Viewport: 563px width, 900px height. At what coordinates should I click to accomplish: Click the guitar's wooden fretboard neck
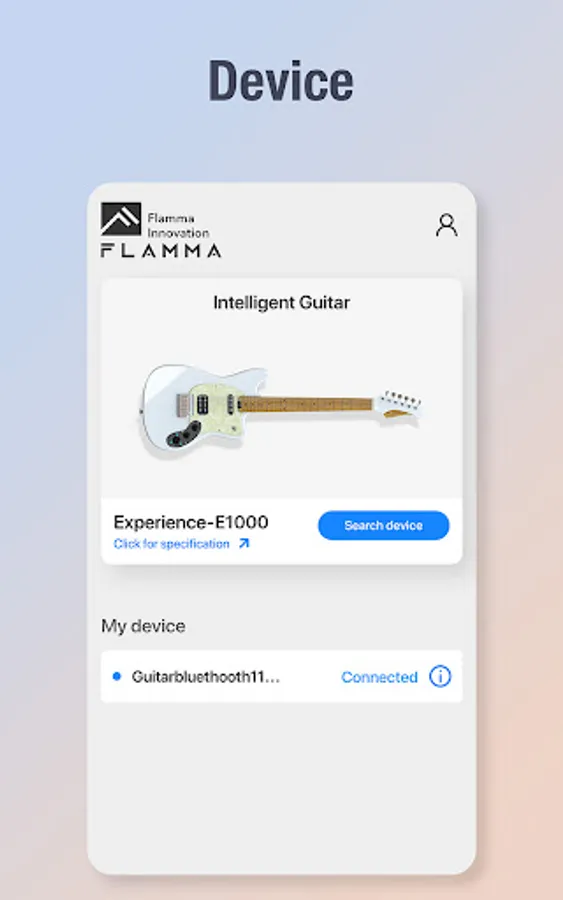pyautogui.click(x=307, y=404)
